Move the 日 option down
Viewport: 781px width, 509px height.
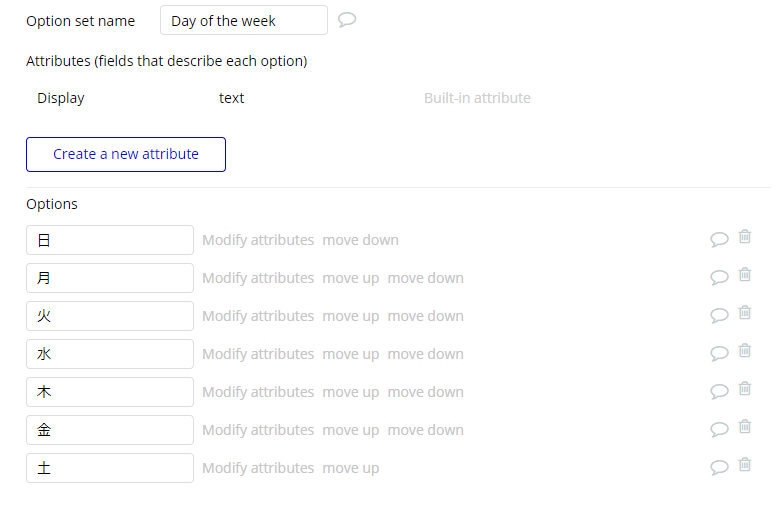click(x=361, y=240)
